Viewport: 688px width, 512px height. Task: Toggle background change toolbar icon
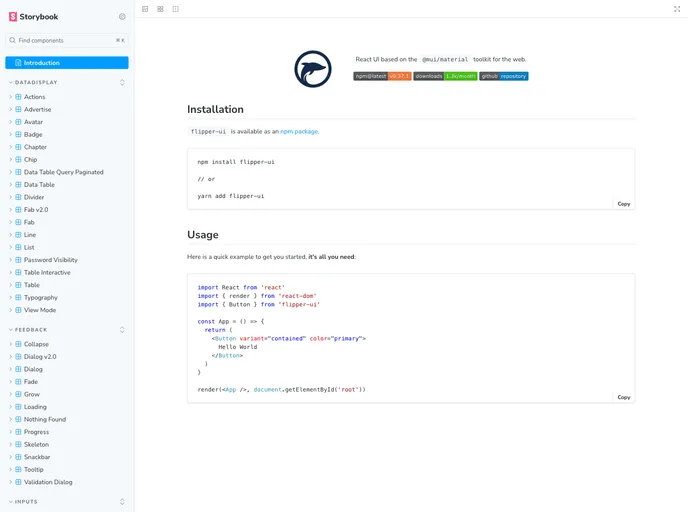(x=145, y=9)
